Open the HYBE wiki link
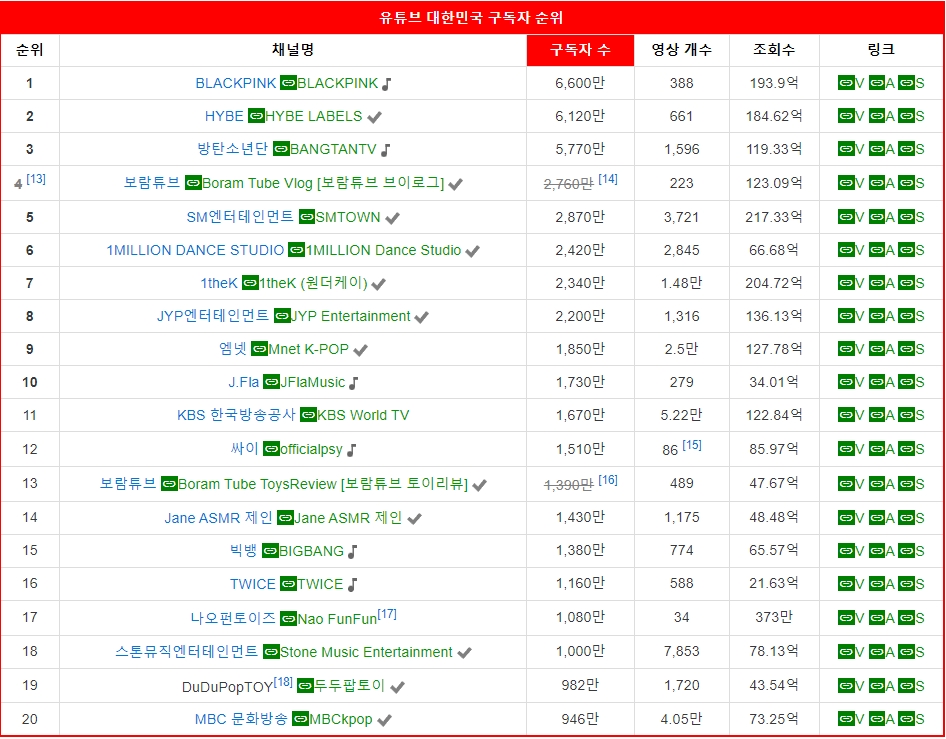946x739 pixels. pos(224,116)
